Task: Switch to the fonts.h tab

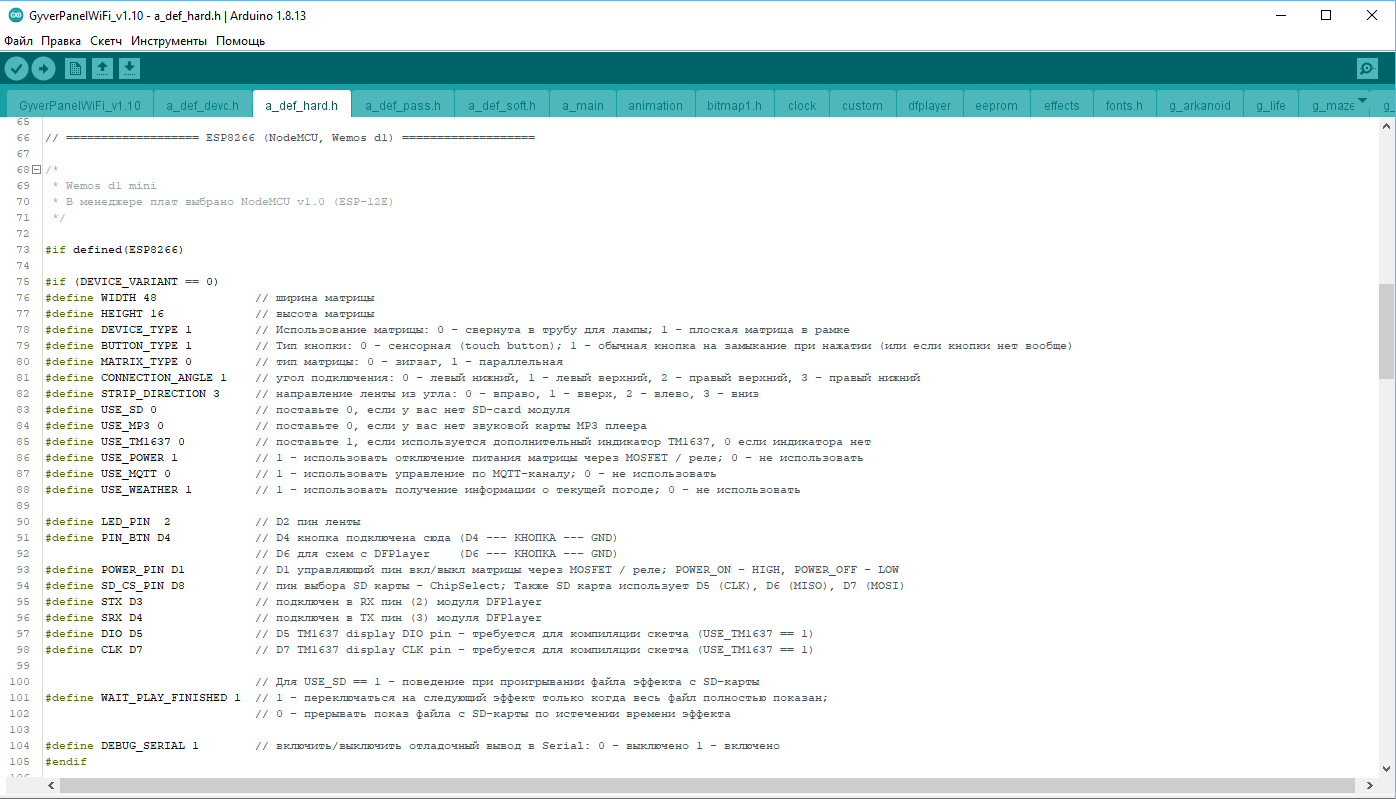Action: tap(1124, 105)
